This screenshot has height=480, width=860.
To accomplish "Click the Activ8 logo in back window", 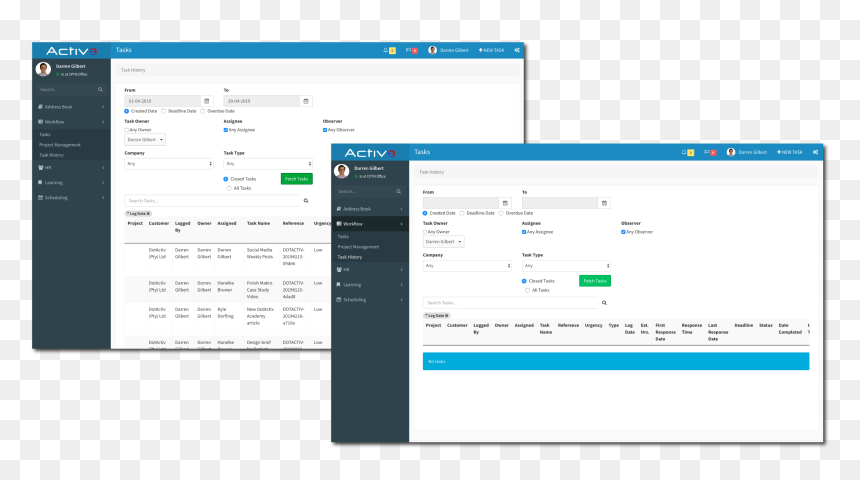I will (71, 50).
